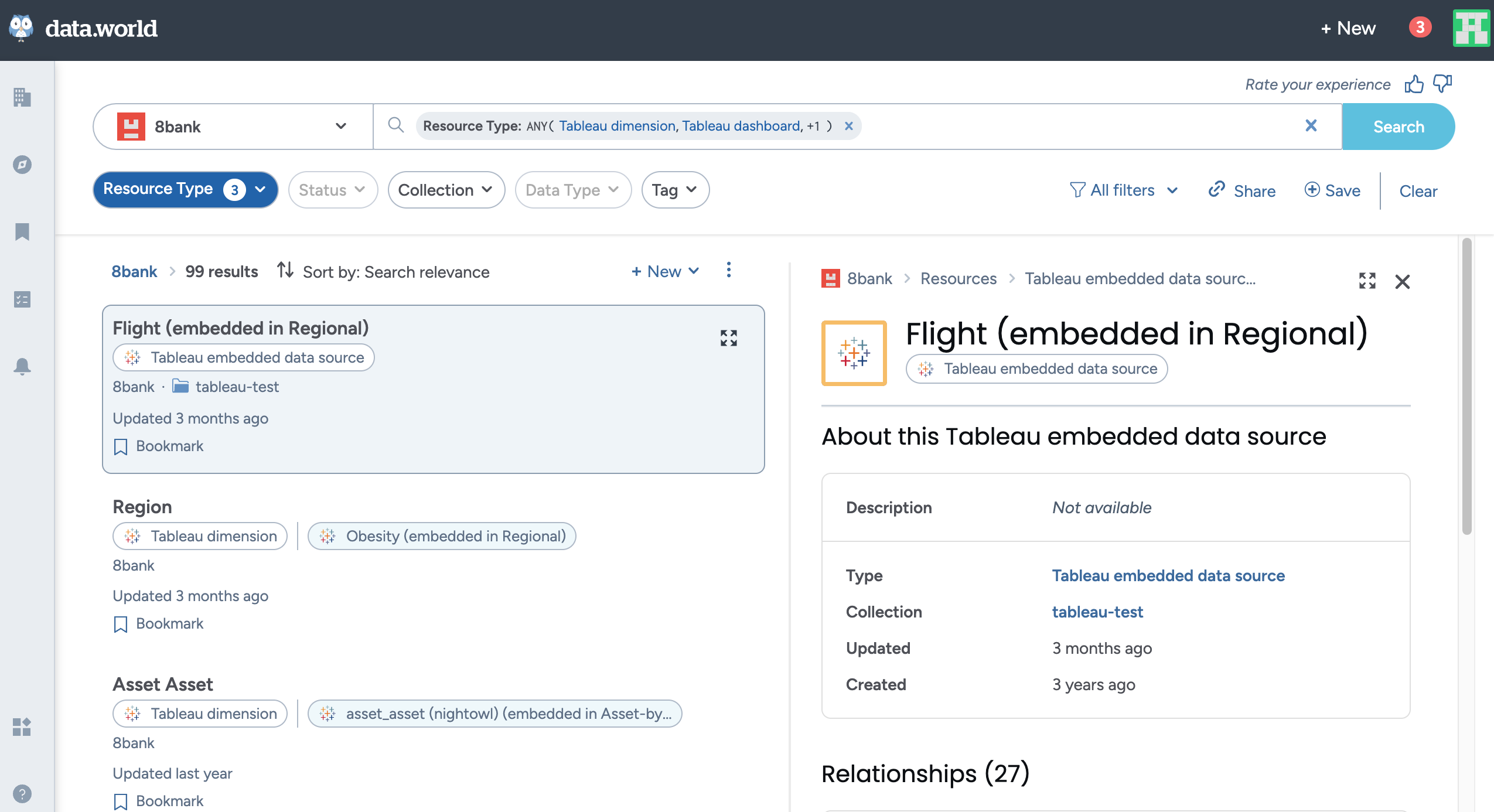Click the sort order arrows icon
The image size is (1494, 812).
(285, 270)
